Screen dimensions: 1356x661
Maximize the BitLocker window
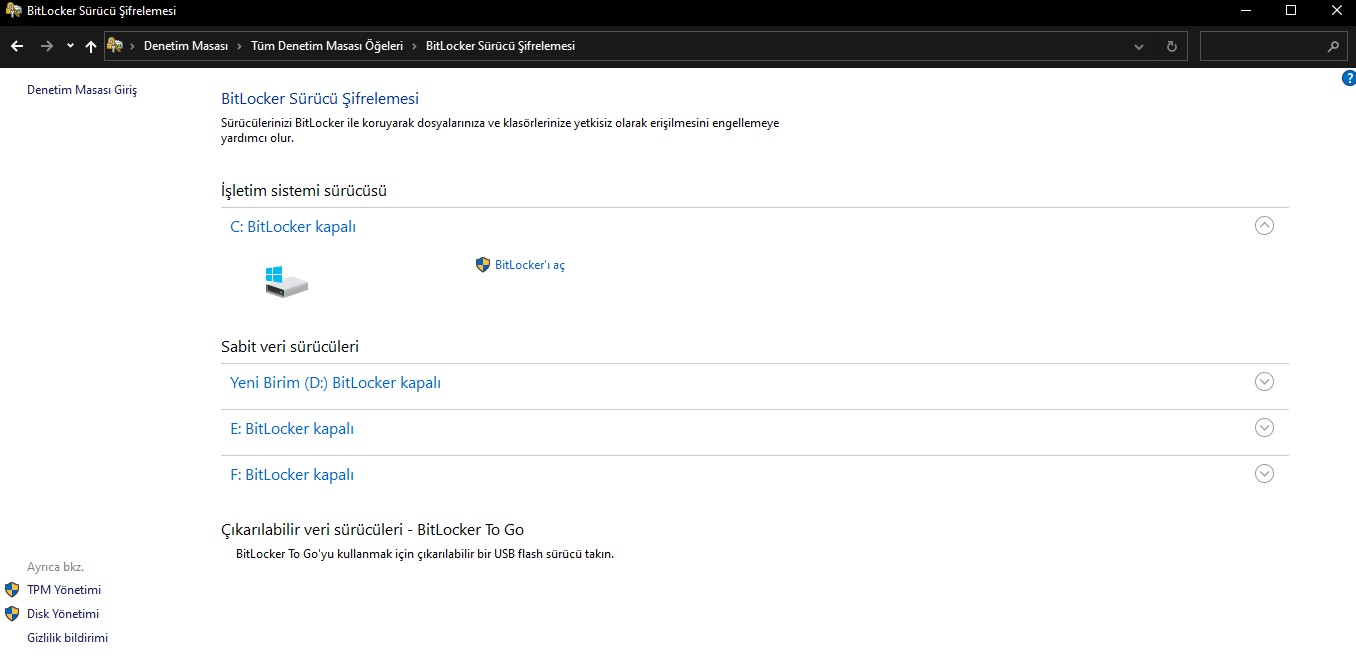coord(1290,11)
